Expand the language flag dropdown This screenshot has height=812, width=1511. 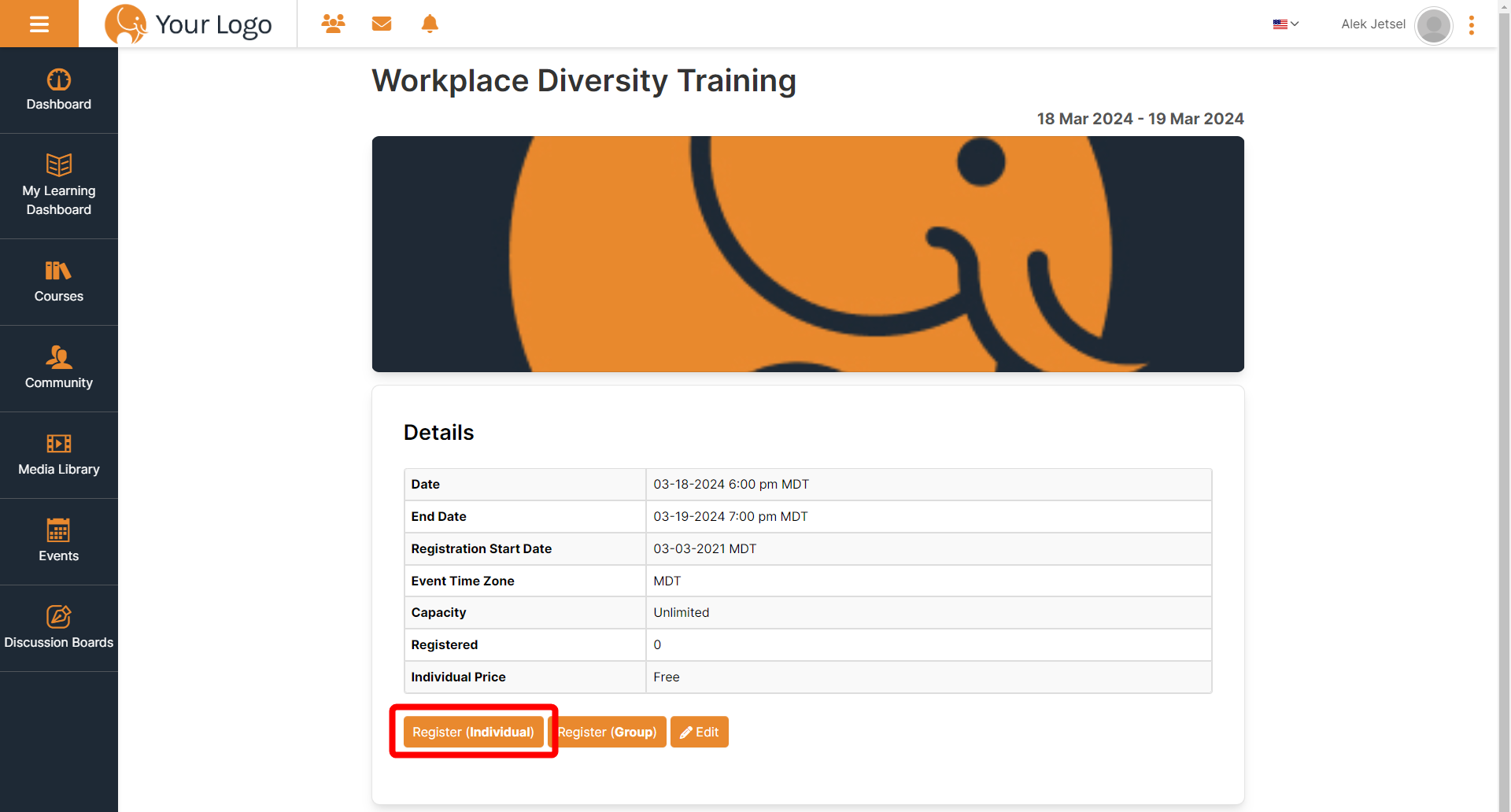point(1286,24)
